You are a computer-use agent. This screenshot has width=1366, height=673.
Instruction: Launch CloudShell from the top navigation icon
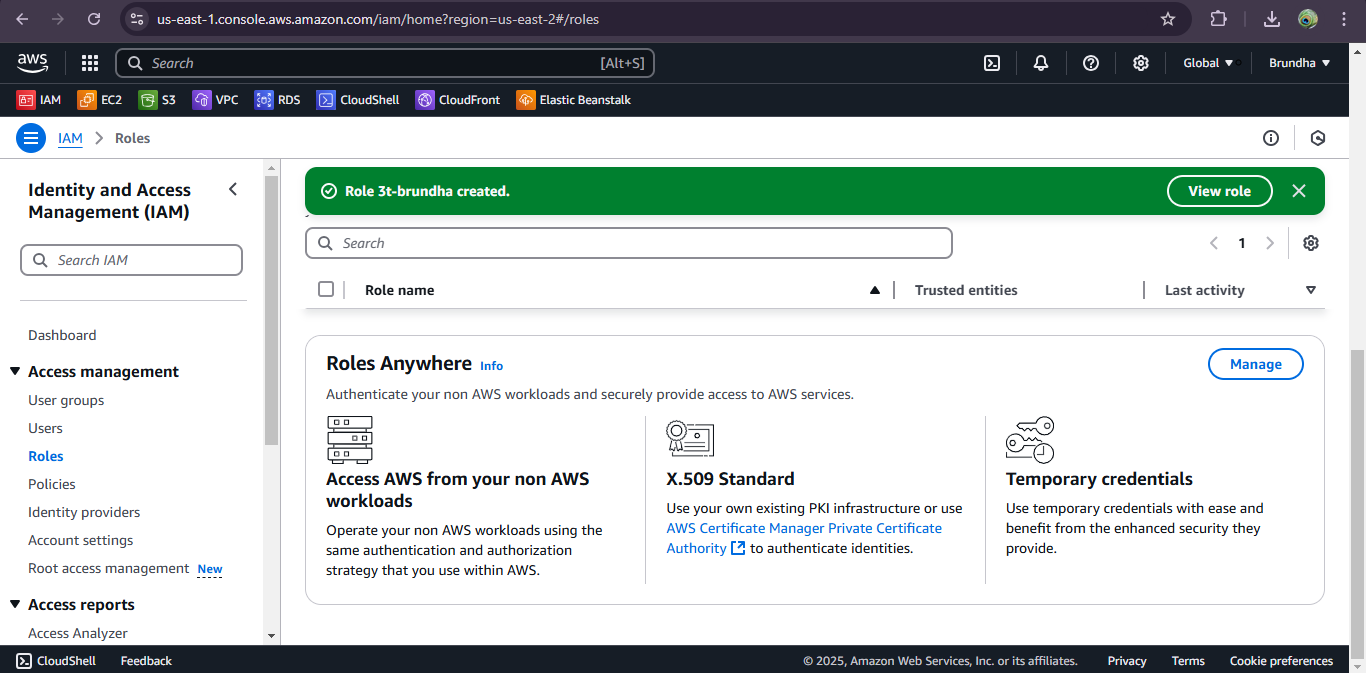click(992, 63)
